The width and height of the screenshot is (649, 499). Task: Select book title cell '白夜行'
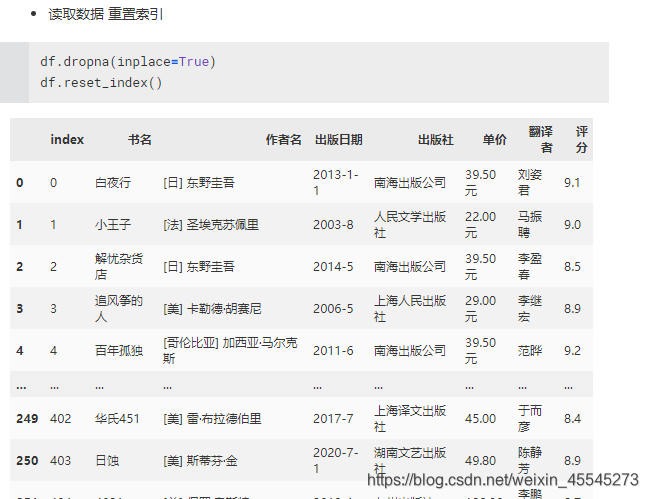tap(113, 182)
